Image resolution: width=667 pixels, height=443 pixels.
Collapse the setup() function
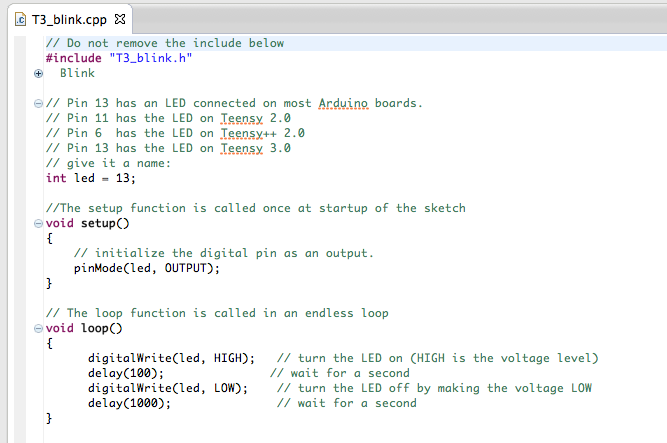[38, 223]
